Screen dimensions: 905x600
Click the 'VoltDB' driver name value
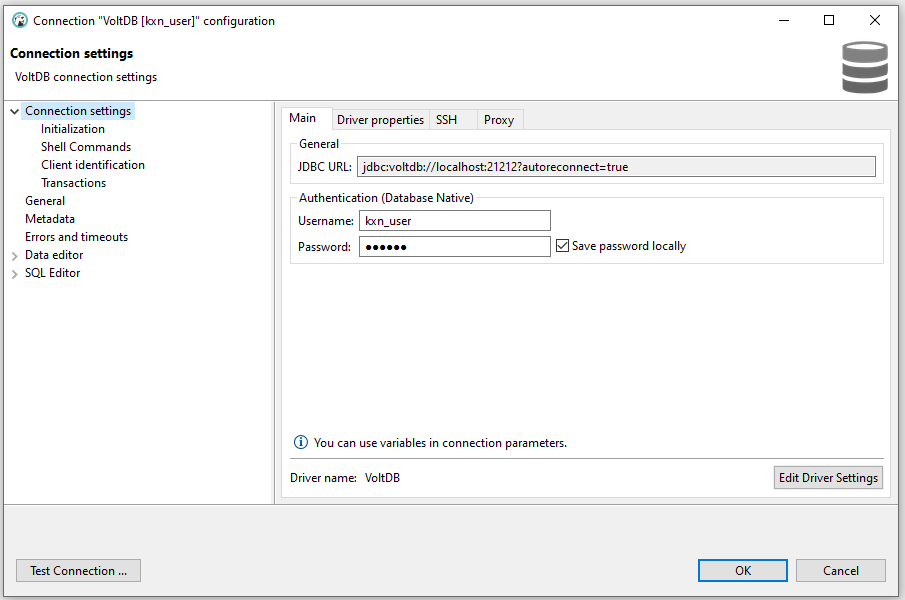pyautogui.click(x=382, y=478)
